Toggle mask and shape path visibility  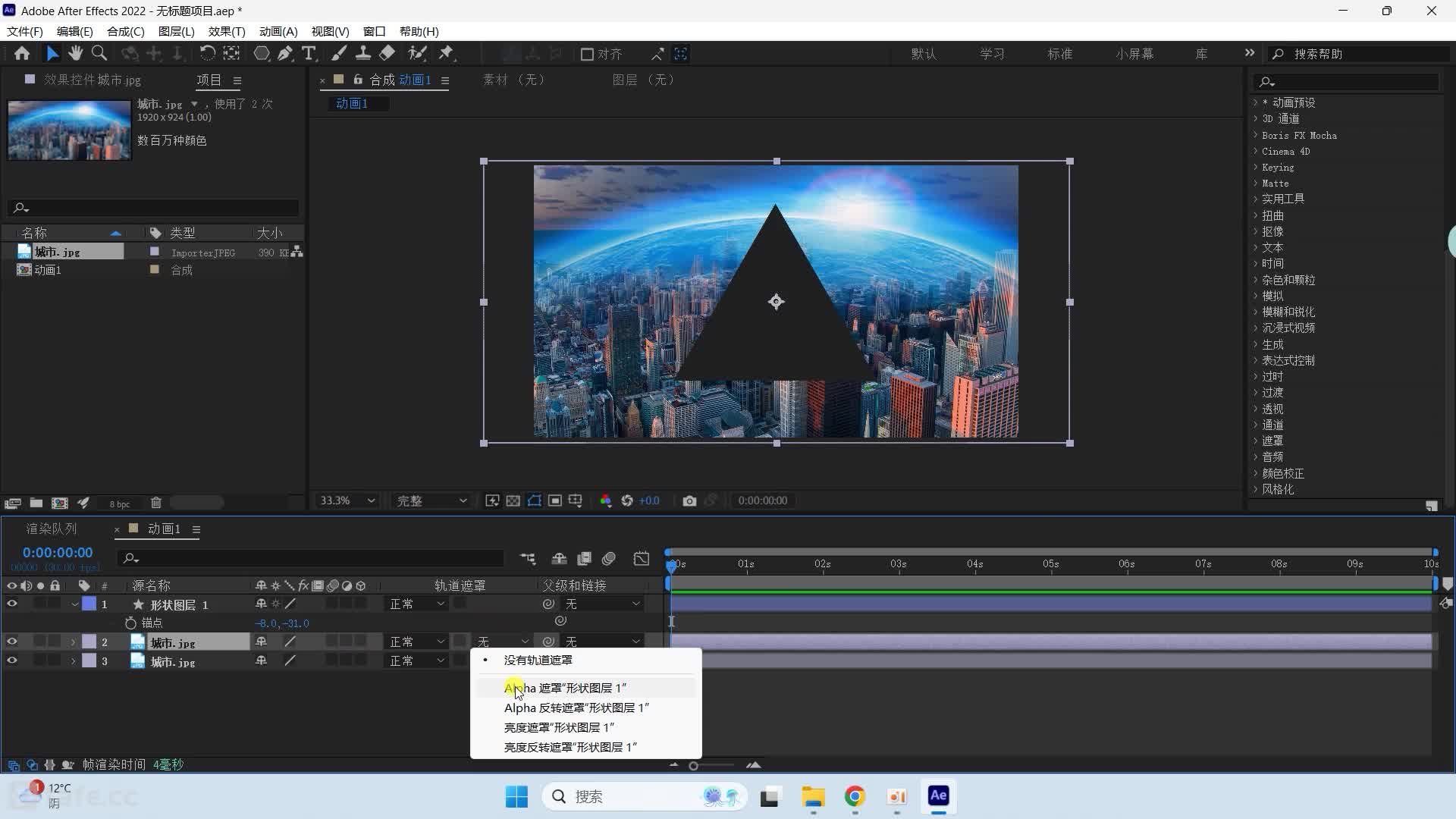click(x=535, y=501)
